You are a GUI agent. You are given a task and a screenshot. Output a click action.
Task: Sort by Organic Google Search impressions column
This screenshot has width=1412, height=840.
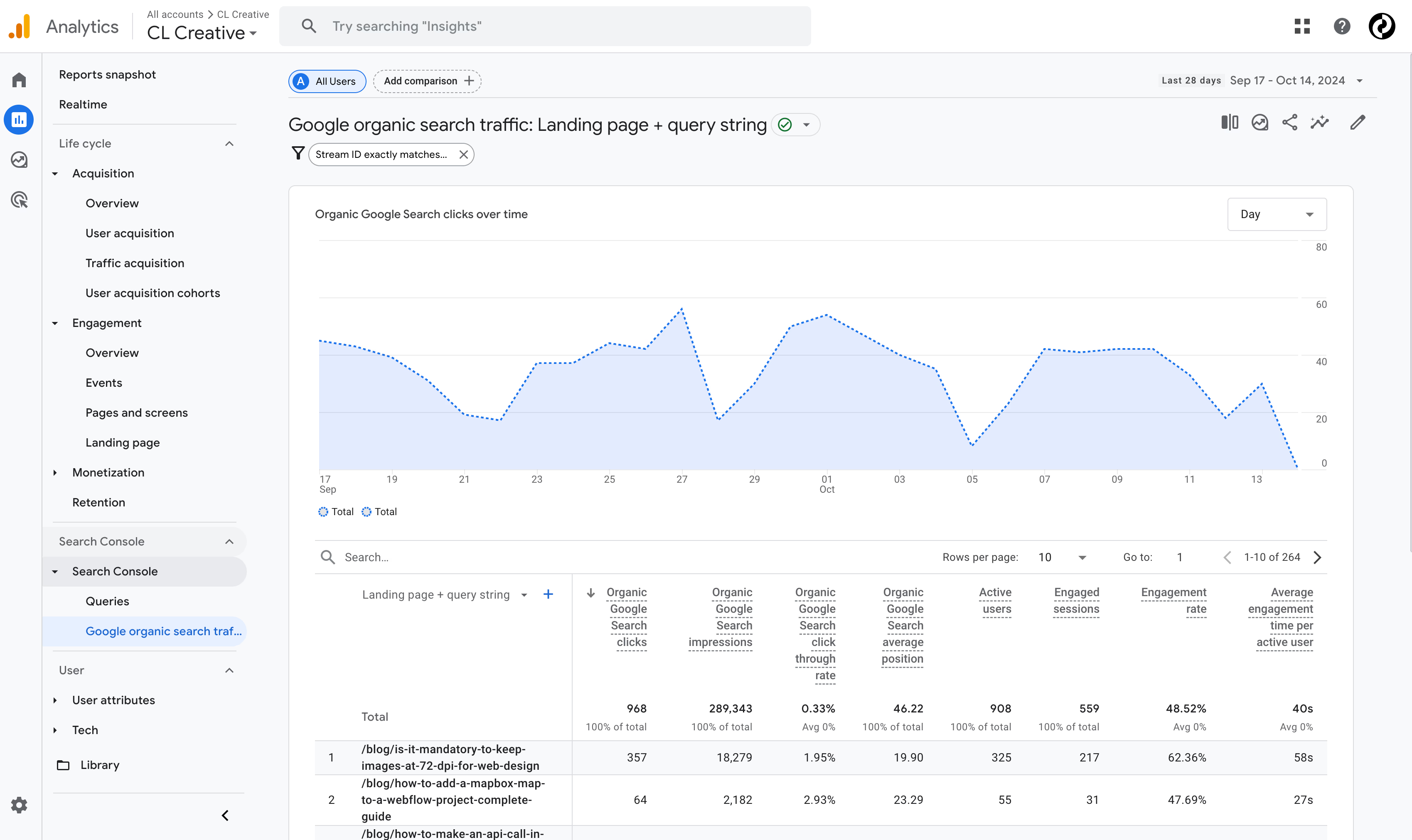coord(720,618)
